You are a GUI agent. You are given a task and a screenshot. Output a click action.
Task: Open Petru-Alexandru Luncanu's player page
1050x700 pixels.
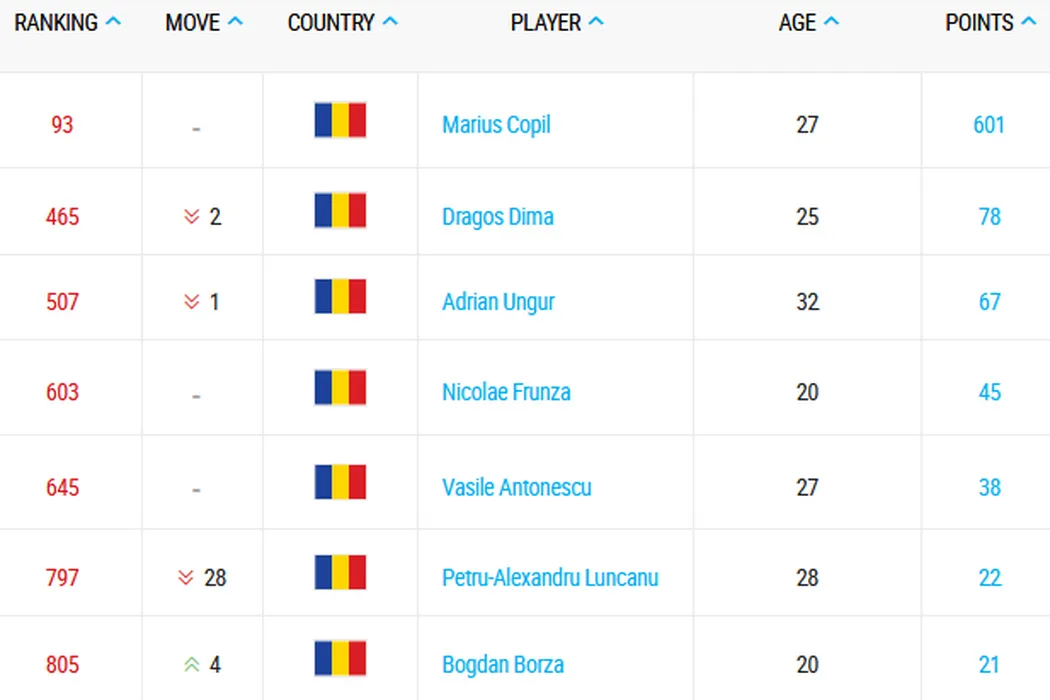tap(550, 577)
